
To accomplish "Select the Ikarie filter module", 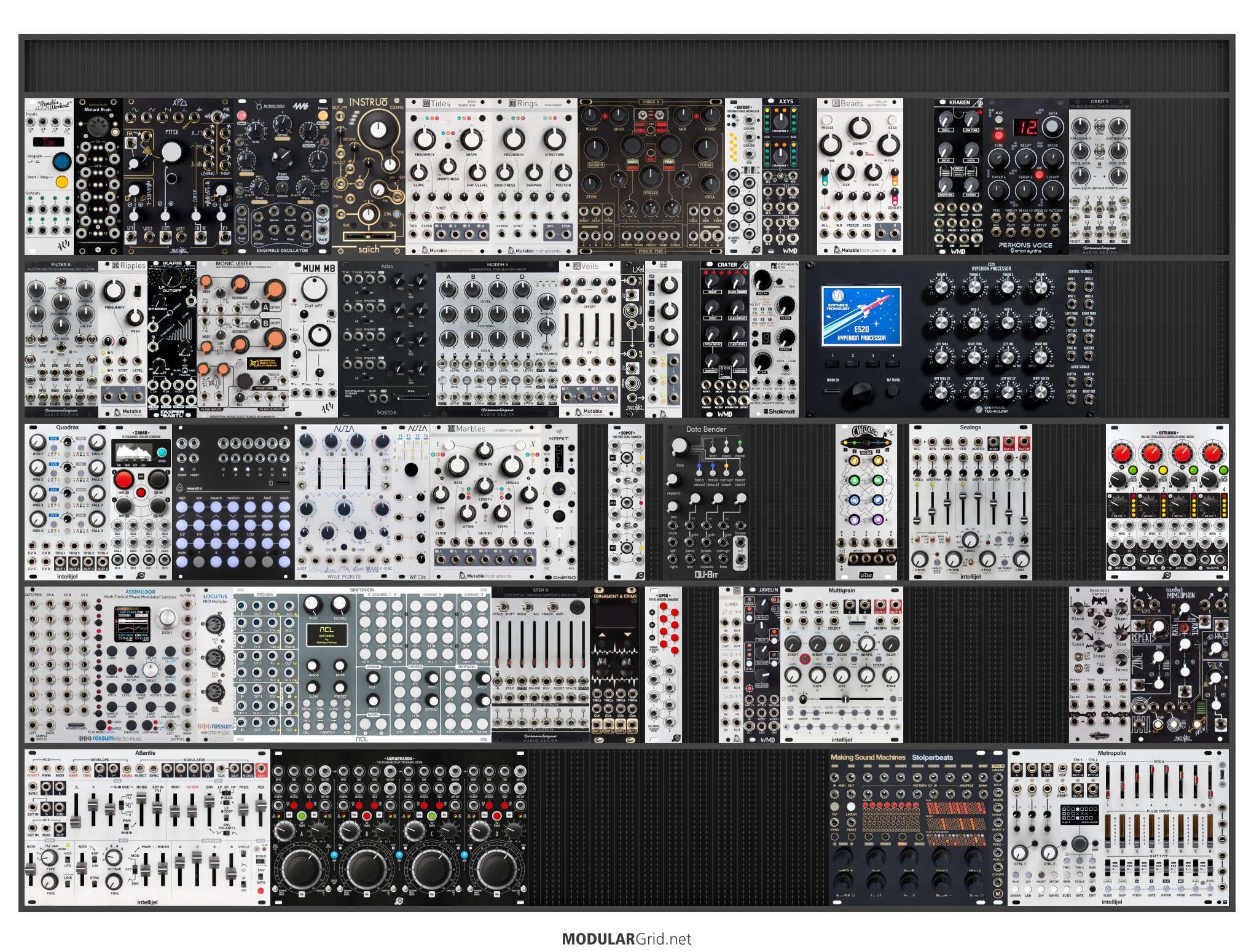I will (172, 339).
